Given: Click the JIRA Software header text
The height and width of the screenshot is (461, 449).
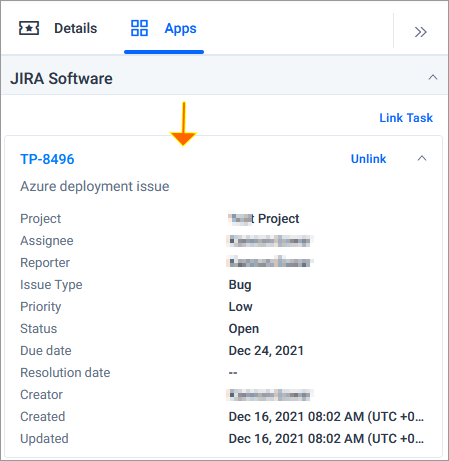Looking at the screenshot, I should (x=61, y=79).
